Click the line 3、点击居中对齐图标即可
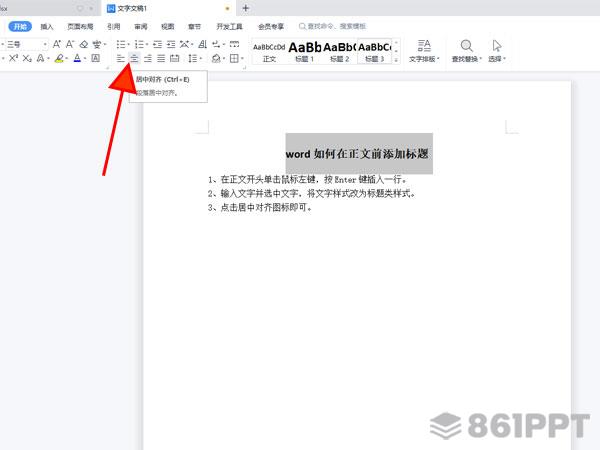 click(x=260, y=207)
